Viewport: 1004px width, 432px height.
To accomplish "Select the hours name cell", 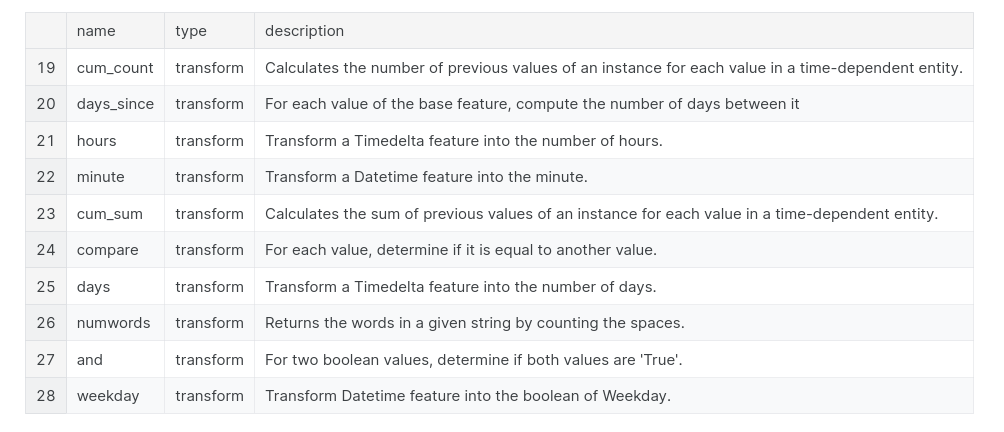I will pos(96,141).
